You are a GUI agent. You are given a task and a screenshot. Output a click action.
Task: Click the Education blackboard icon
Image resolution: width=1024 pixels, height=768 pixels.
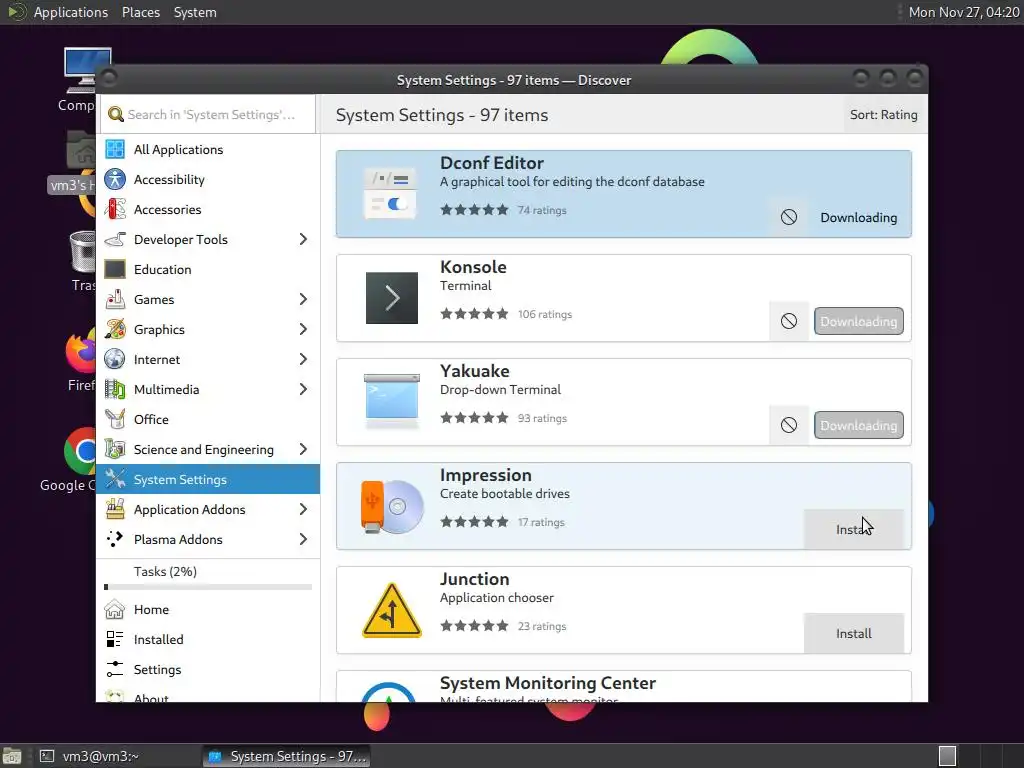115,270
